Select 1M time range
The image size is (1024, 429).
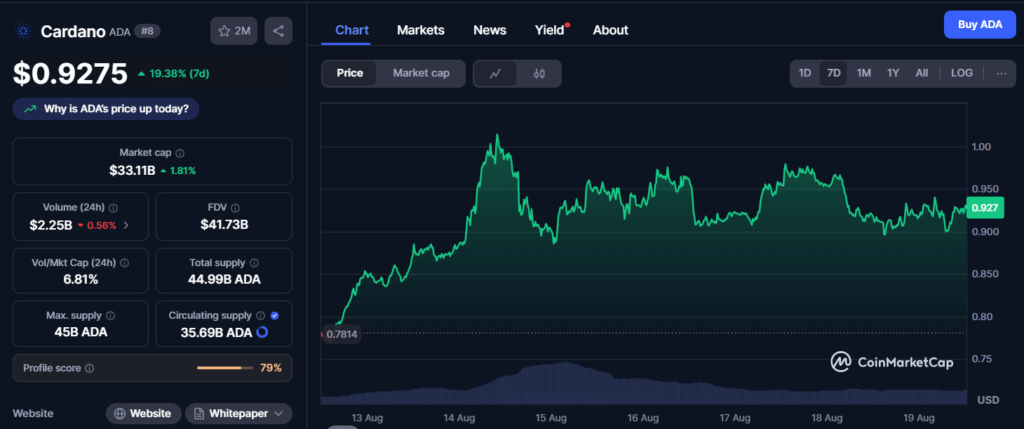click(x=864, y=73)
